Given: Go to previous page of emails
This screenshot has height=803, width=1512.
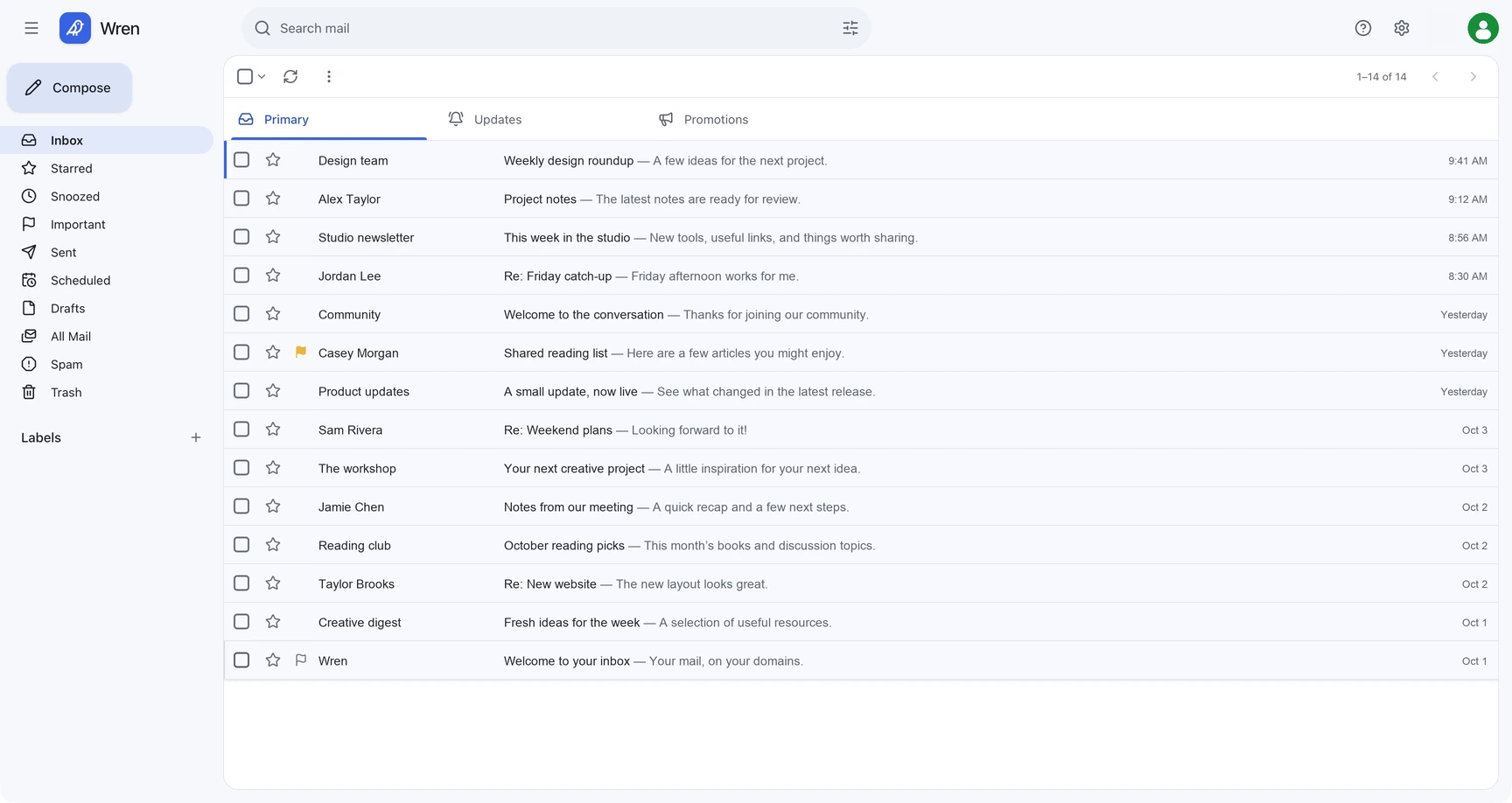Looking at the screenshot, I should 1435,77.
